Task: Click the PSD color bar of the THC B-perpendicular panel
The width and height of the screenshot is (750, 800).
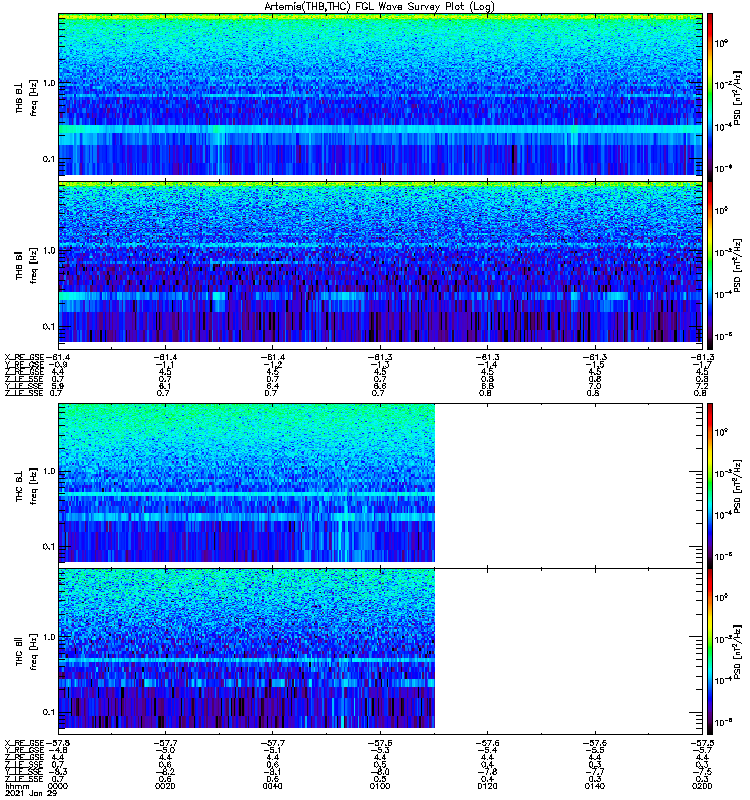Action: (710, 485)
